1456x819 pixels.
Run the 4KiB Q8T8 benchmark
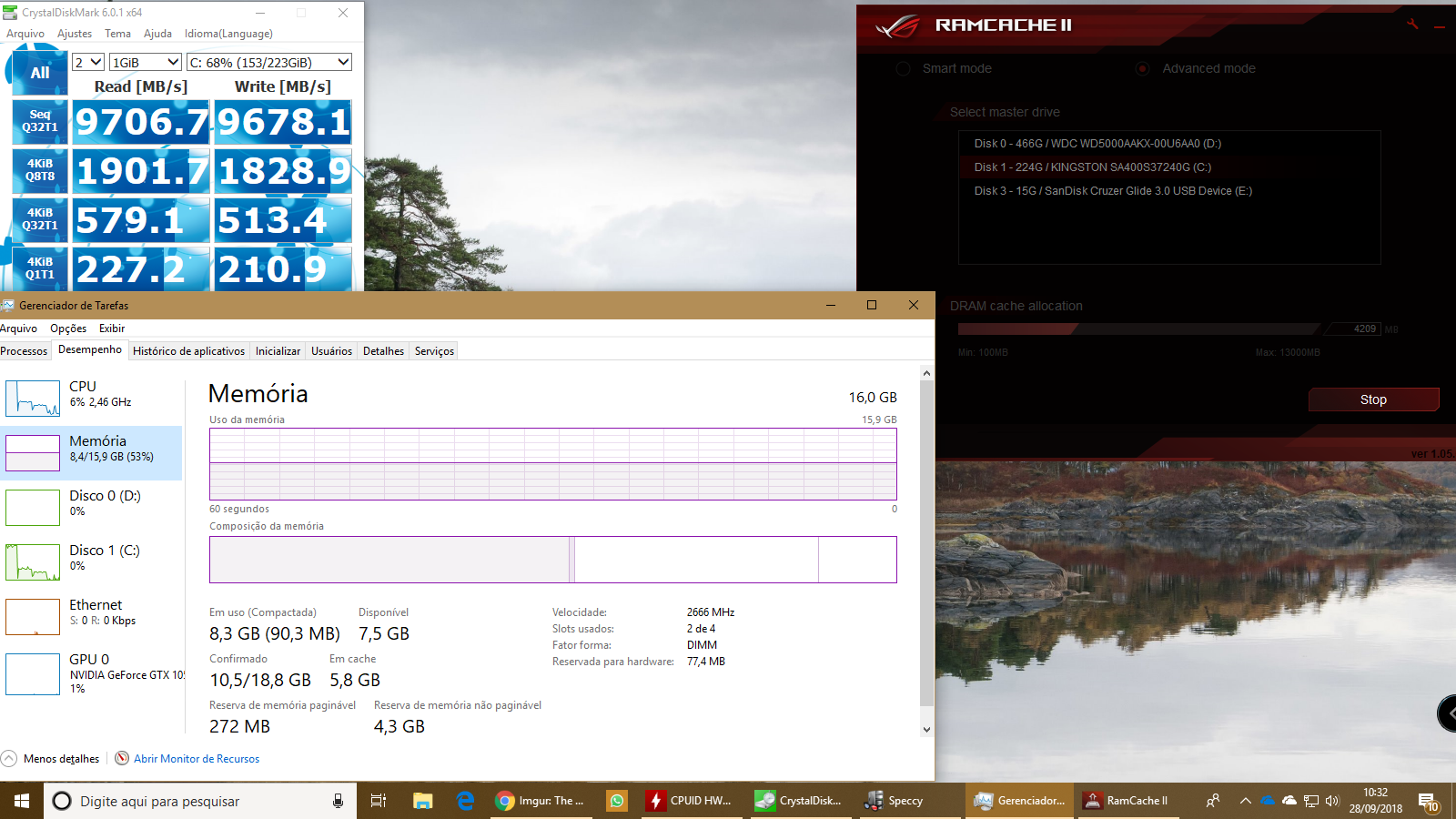pyautogui.click(x=40, y=170)
